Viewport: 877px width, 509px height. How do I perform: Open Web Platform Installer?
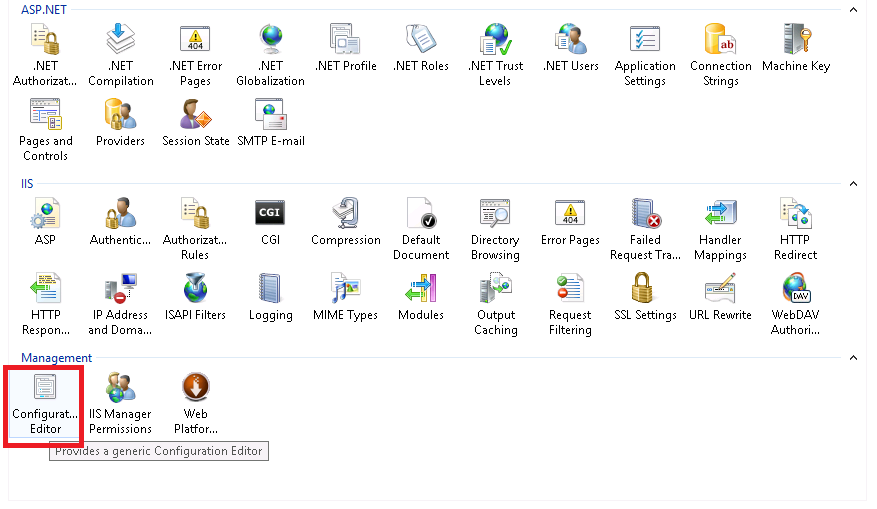click(x=196, y=403)
